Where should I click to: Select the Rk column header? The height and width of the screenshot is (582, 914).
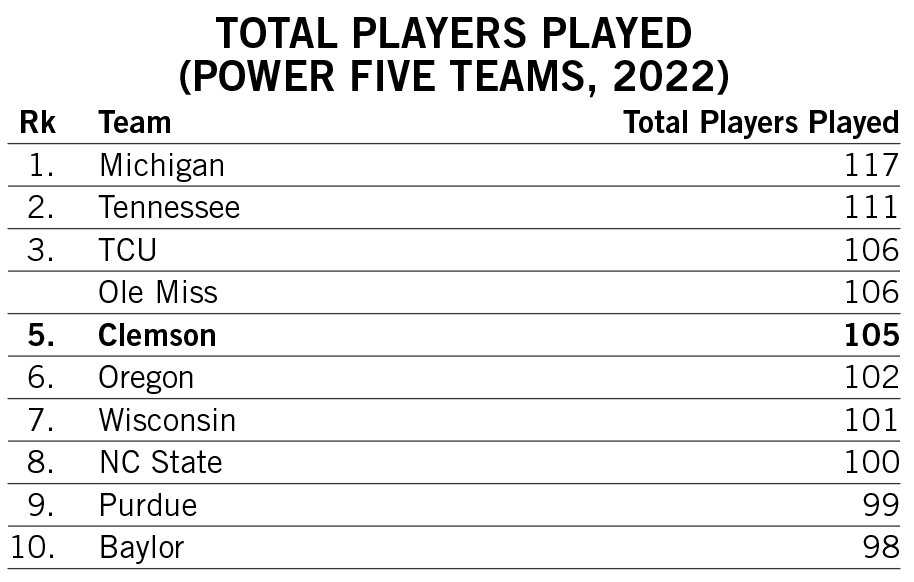click(37, 122)
